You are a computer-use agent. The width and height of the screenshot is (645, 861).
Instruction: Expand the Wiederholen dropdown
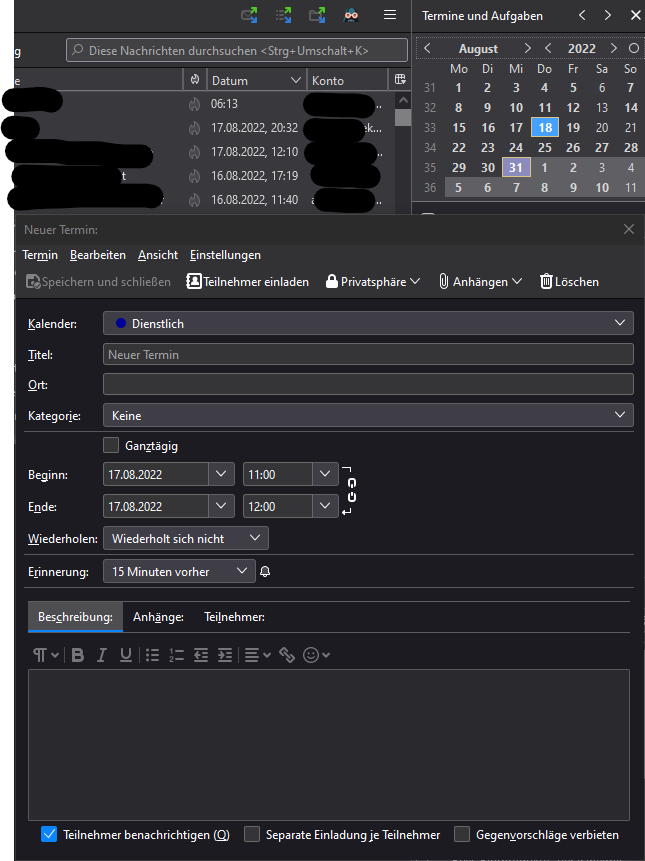click(x=185, y=538)
